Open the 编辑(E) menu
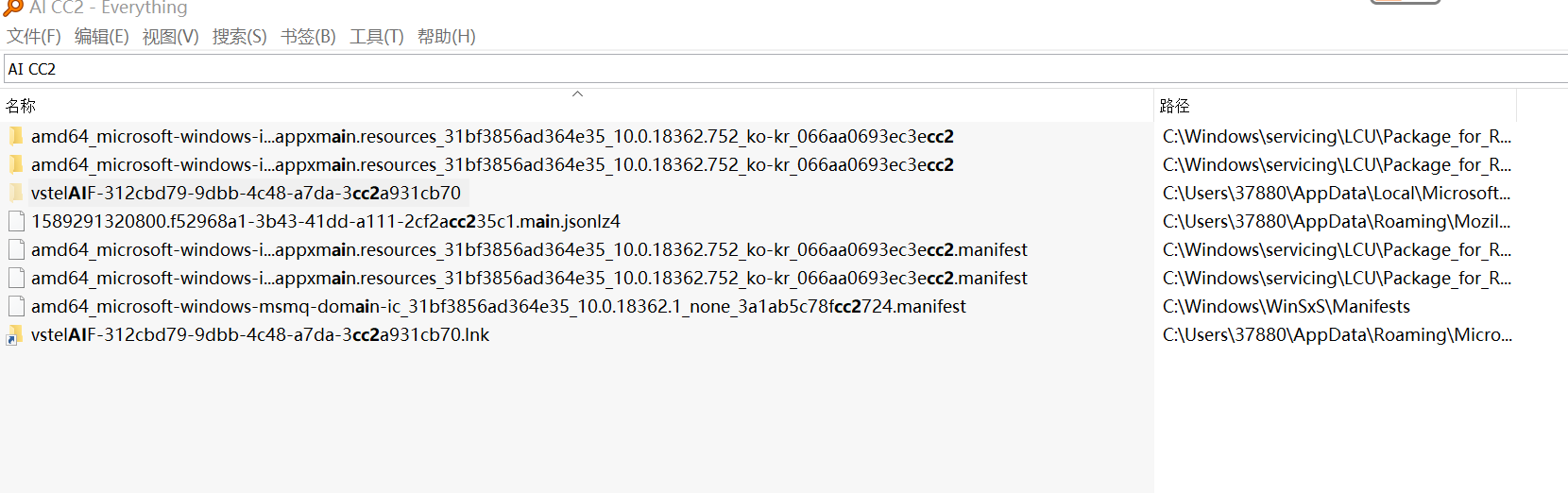The width and height of the screenshot is (1568, 493). tap(102, 37)
